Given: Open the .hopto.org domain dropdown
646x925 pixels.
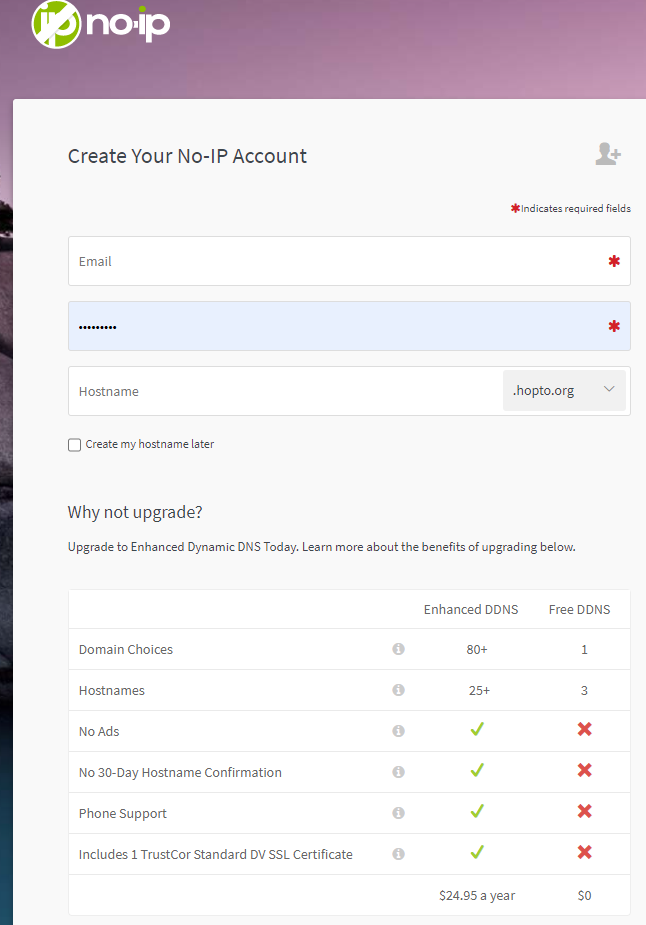Looking at the screenshot, I should [564, 391].
